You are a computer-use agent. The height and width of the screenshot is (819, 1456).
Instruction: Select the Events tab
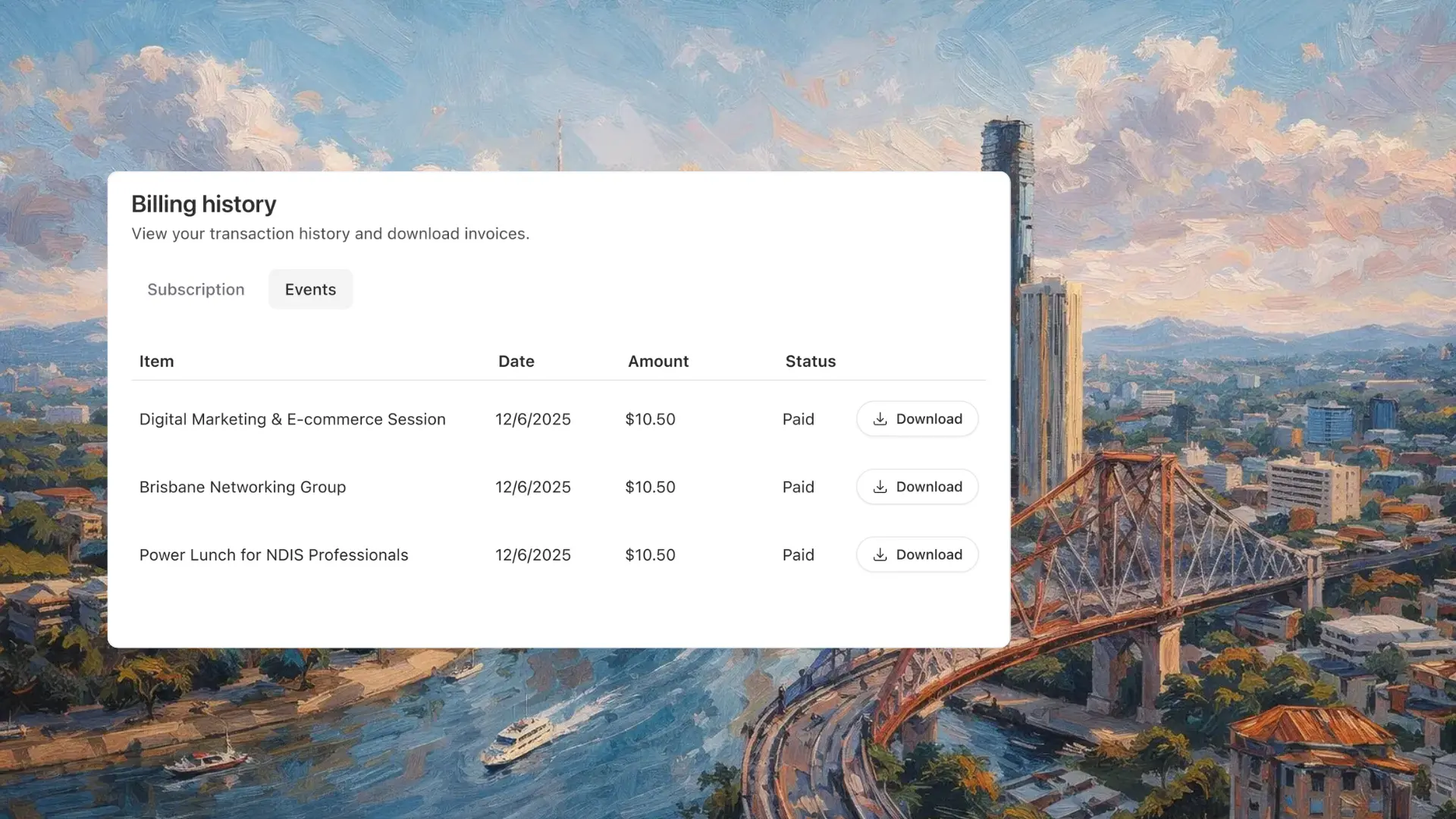tap(310, 289)
